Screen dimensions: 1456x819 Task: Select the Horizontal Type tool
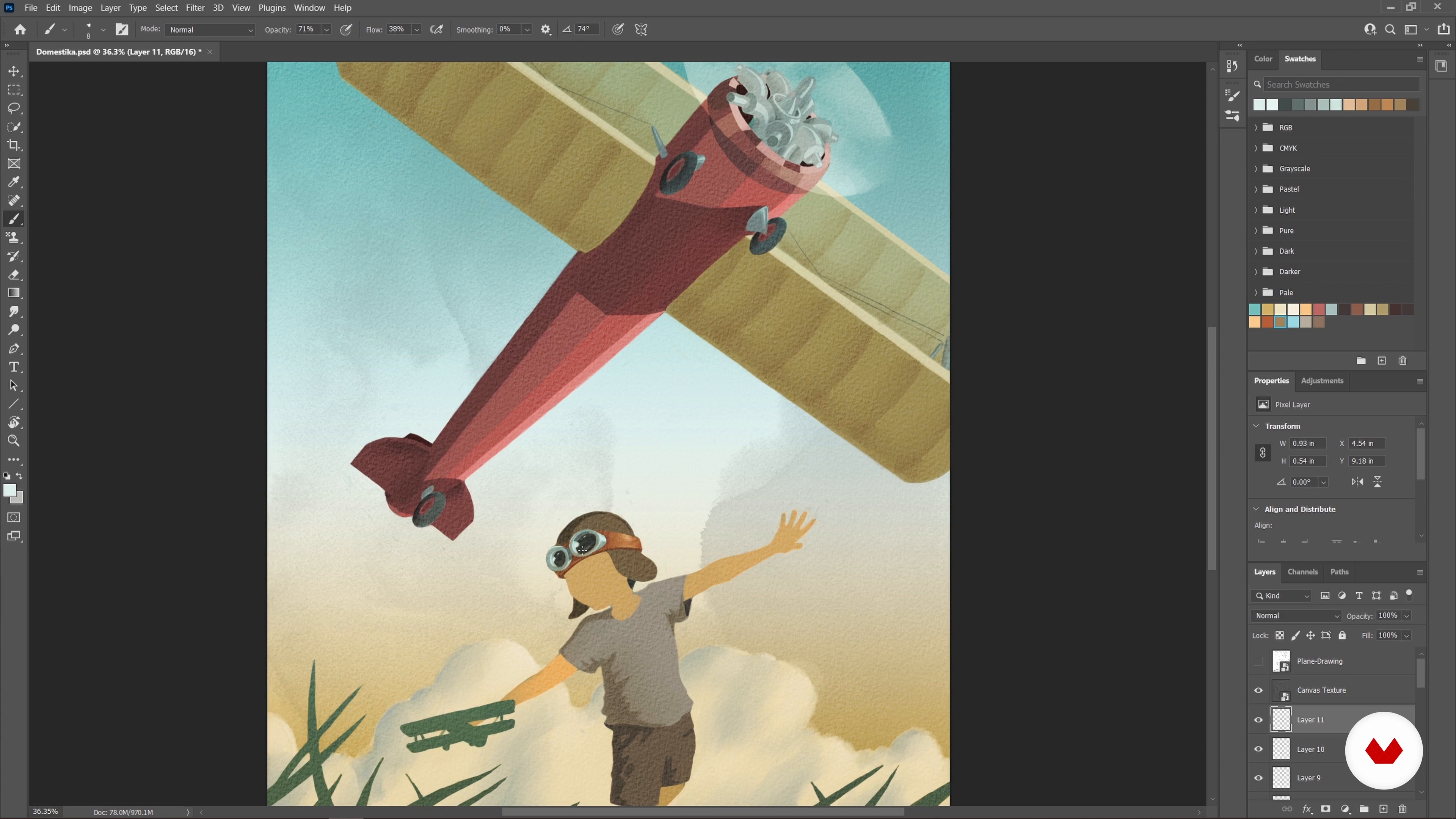point(14,367)
